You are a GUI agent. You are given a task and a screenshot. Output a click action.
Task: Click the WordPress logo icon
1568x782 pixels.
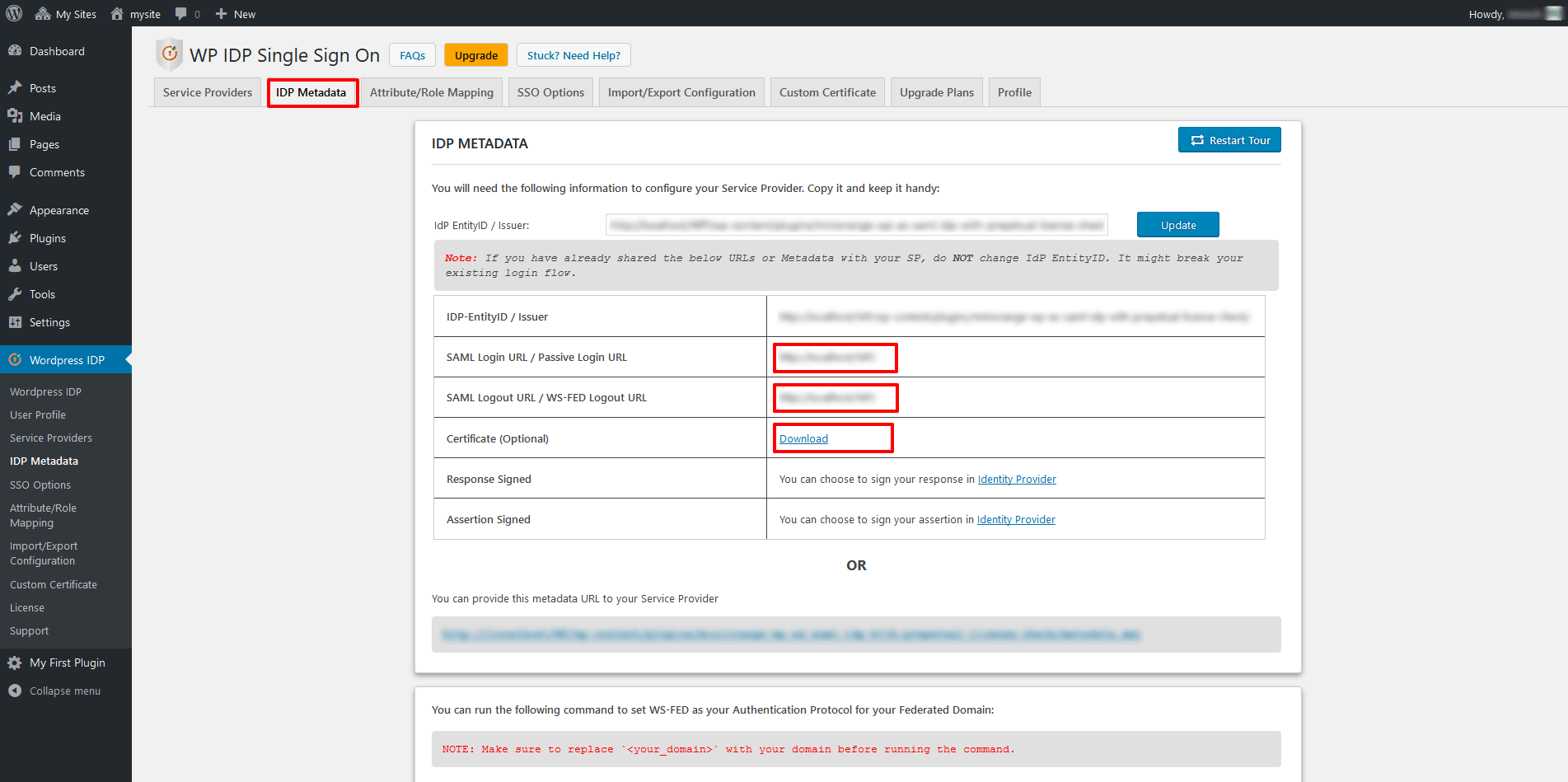[x=14, y=13]
